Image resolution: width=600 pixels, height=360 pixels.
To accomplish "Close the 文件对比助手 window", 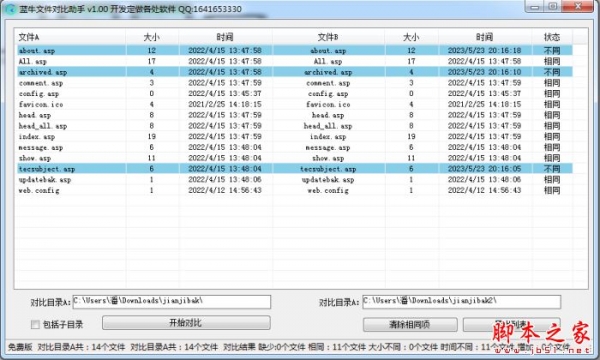I will point(578,7).
